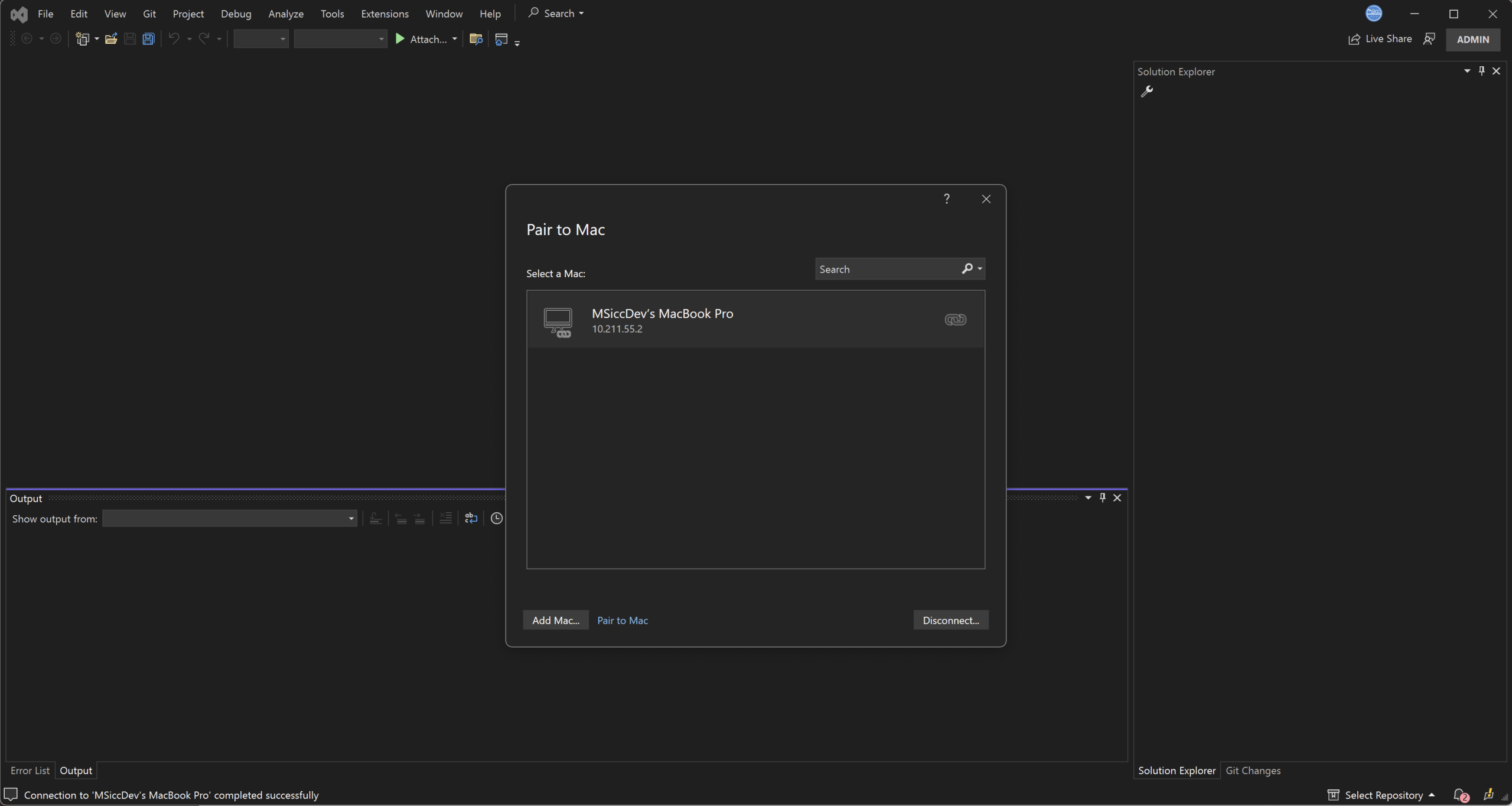Image resolution: width=1512 pixels, height=806 pixels.
Task: Click the magnifier icon in Mac search box
Action: tap(967, 269)
